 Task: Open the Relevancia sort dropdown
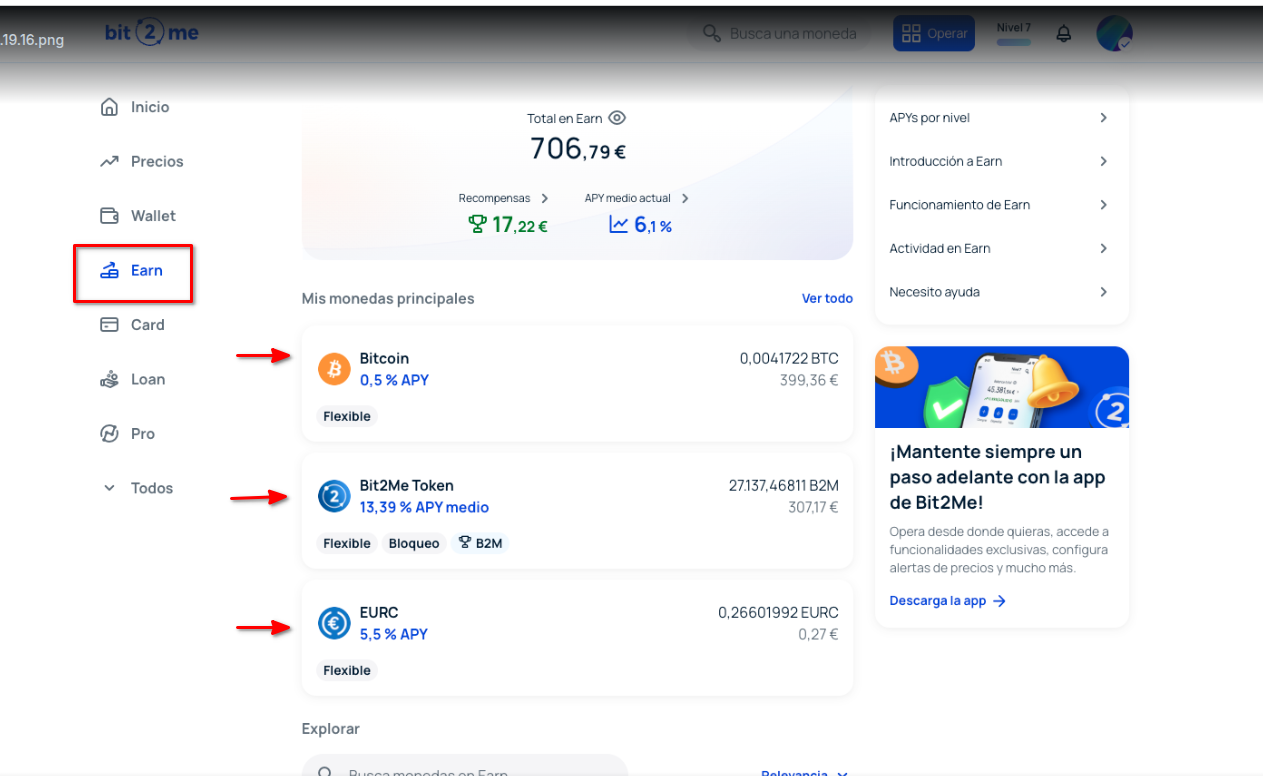[804, 772]
